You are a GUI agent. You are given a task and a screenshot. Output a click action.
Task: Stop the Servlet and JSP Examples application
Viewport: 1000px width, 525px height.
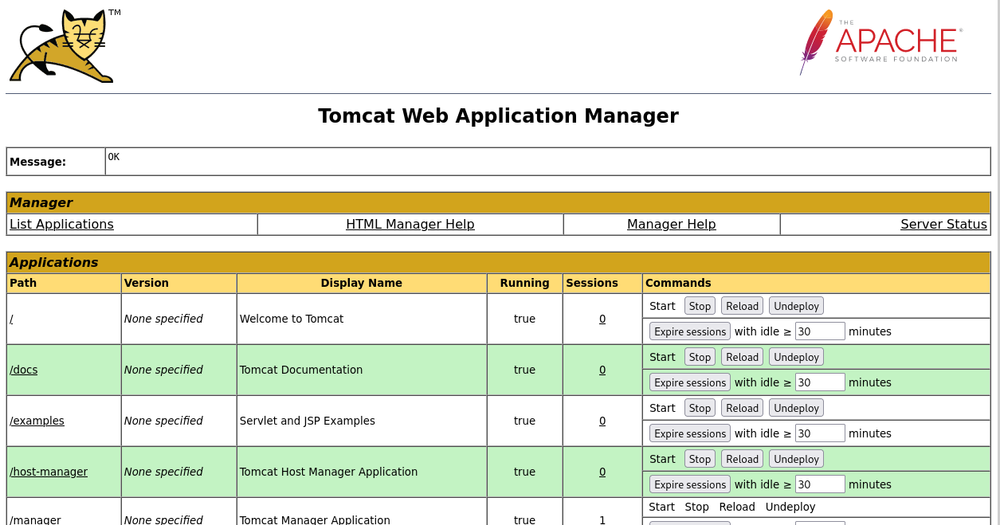[700, 408]
